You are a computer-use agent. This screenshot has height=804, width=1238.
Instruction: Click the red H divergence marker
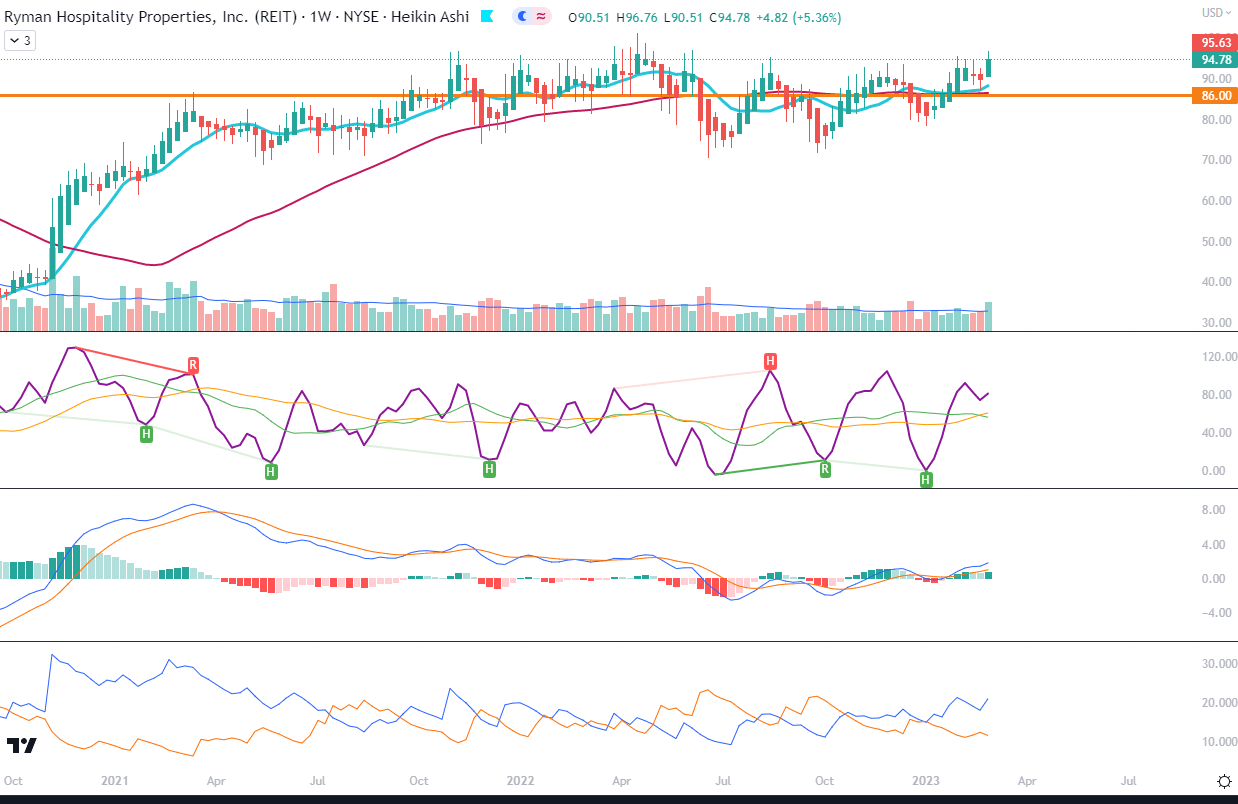pos(770,360)
